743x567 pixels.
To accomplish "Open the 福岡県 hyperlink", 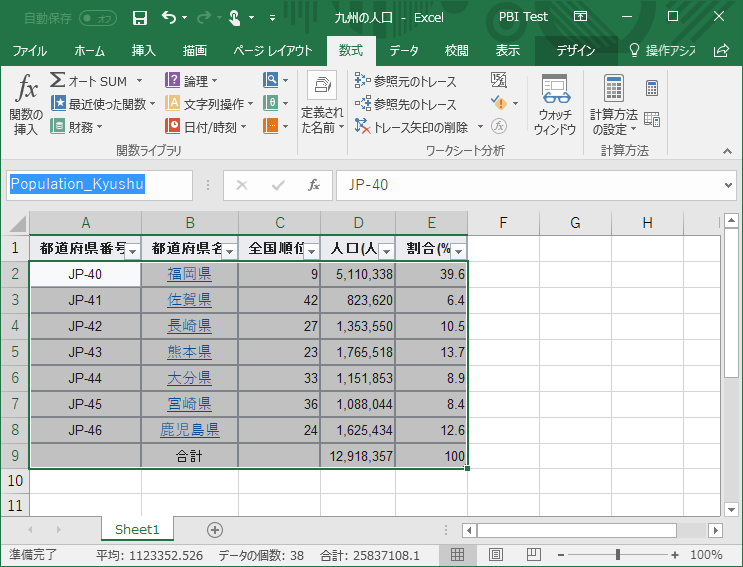I will (189, 274).
